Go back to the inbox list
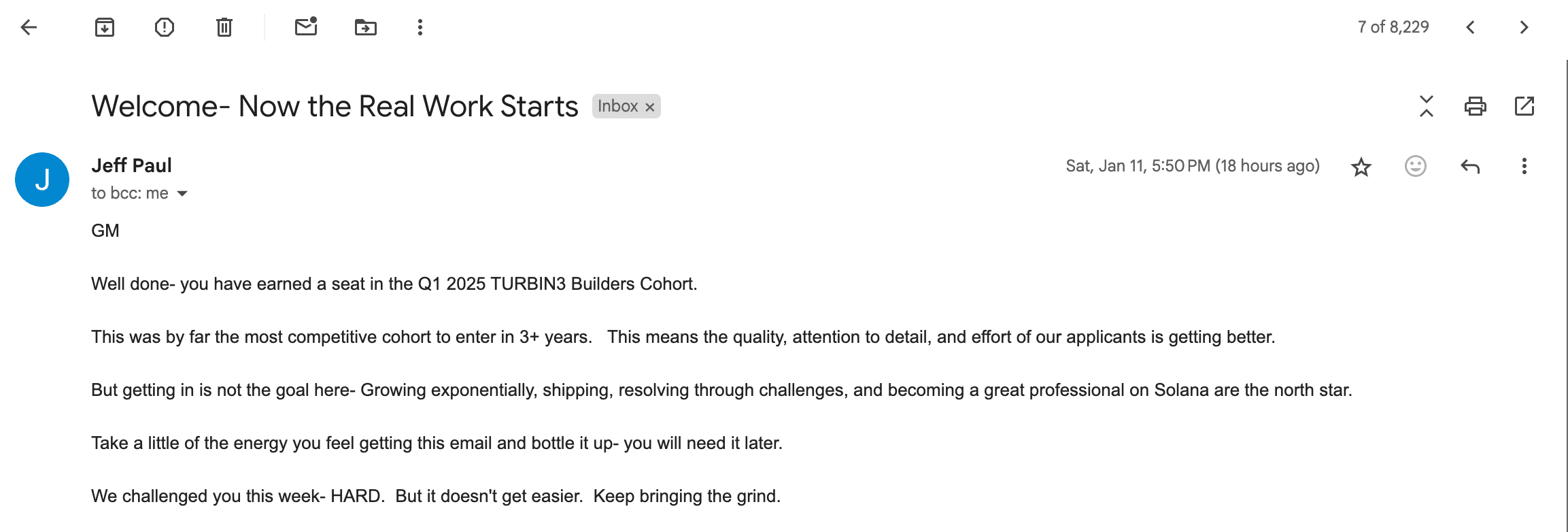Viewport: 1568px width, 532px height. (29, 27)
